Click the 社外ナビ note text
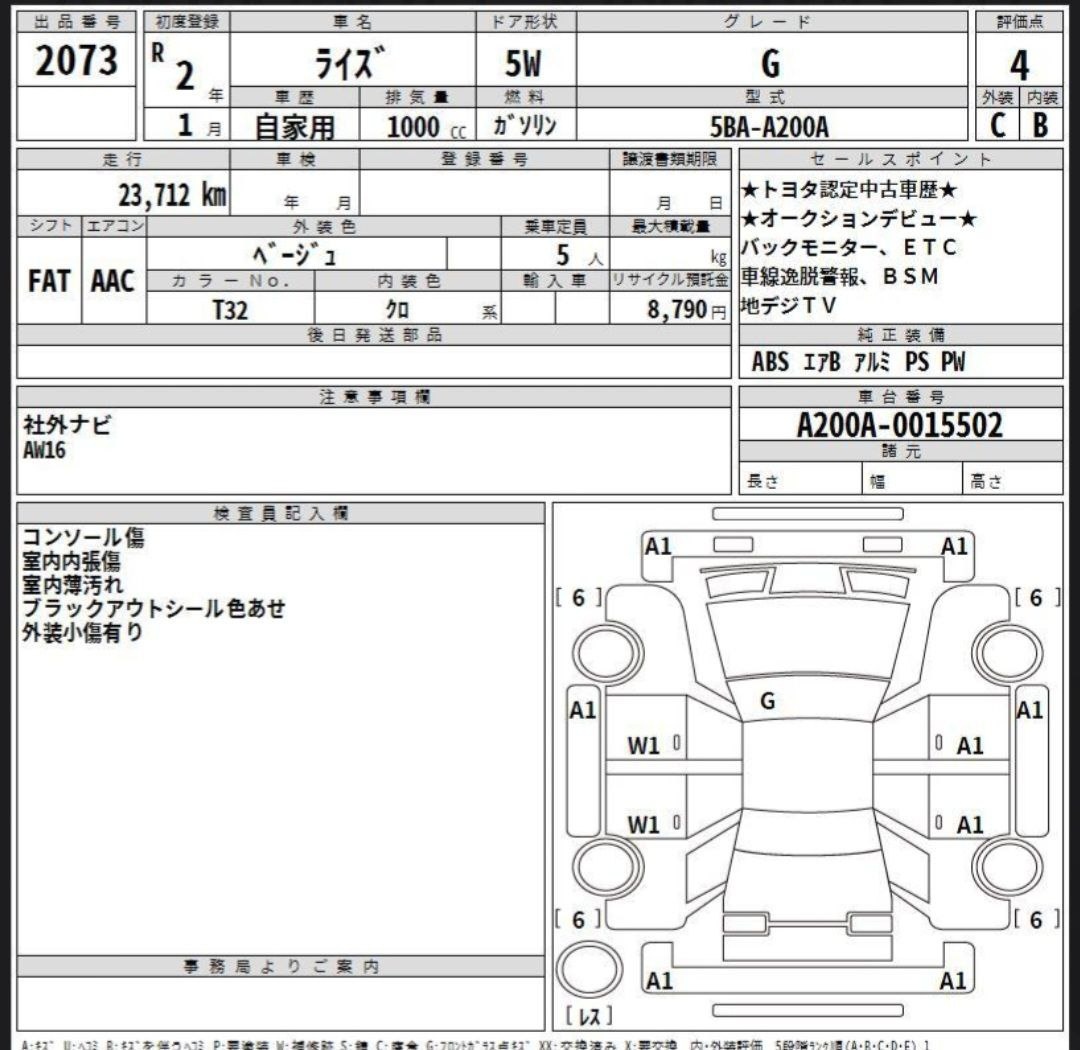Screen dimensions: 1080x1050 67,424
